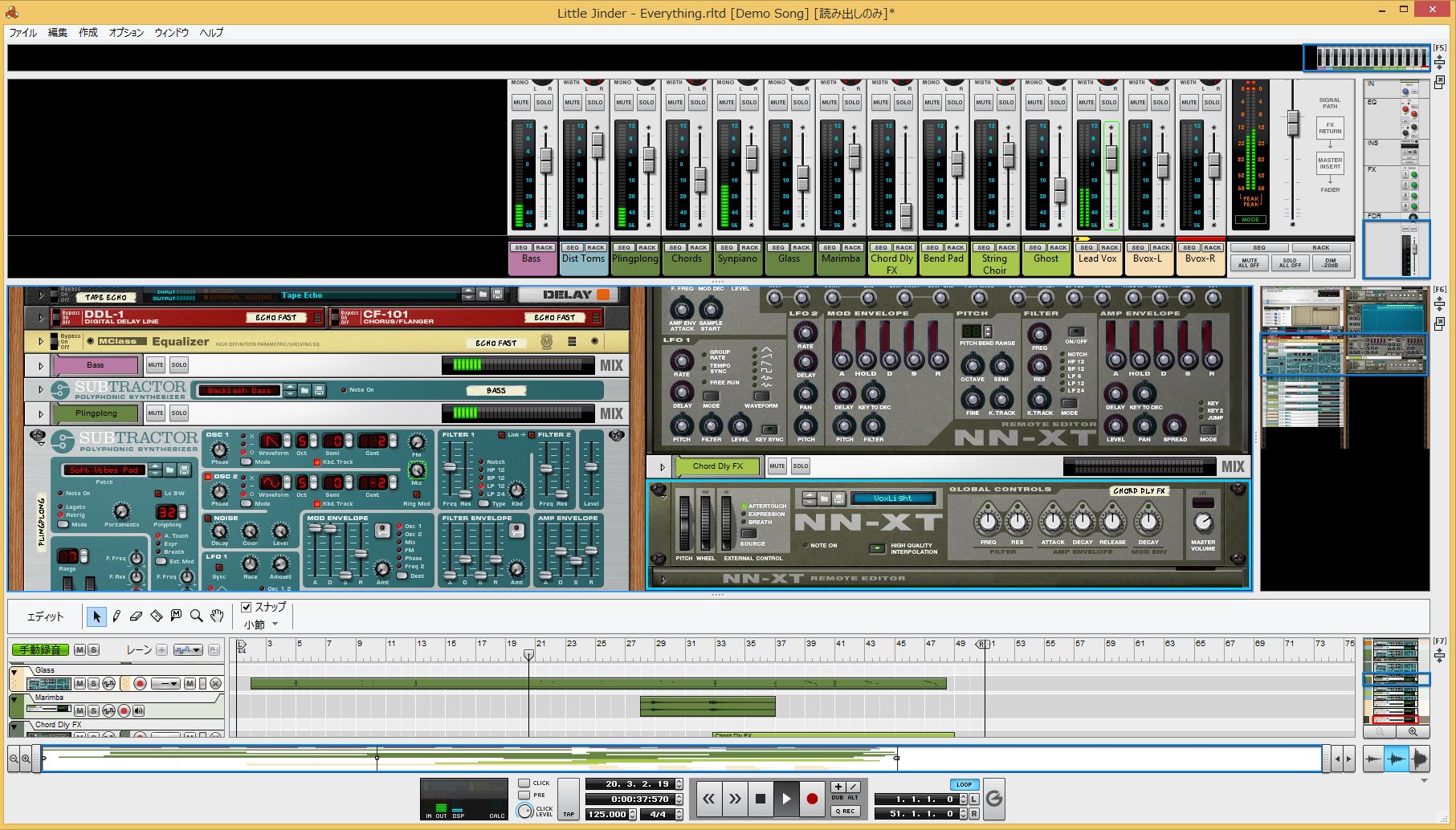Open the snap value bar dropdown
The height and width of the screenshot is (830, 1456).
tap(275, 625)
